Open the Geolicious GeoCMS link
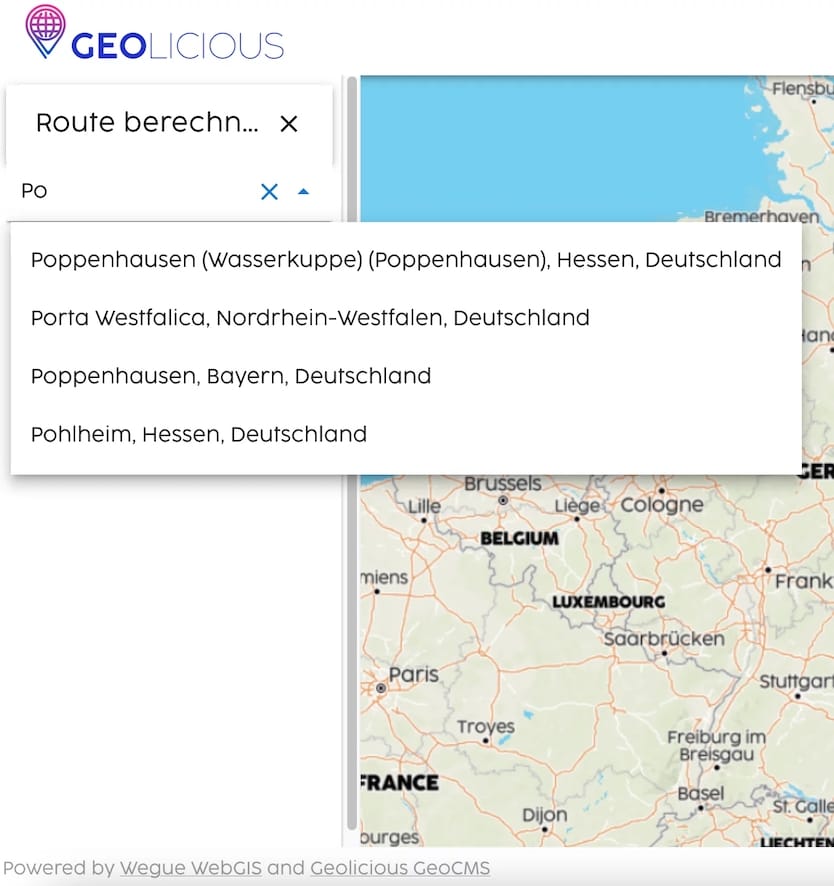Image resolution: width=834 pixels, height=886 pixels. [400, 868]
